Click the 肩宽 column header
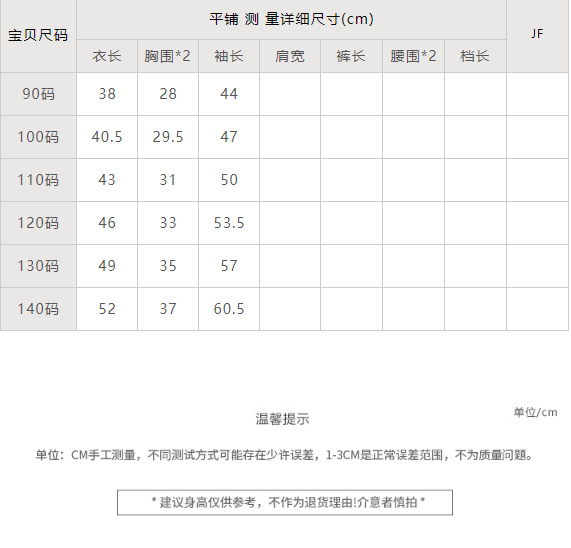Screen dimensions: 571x548 pos(290,56)
